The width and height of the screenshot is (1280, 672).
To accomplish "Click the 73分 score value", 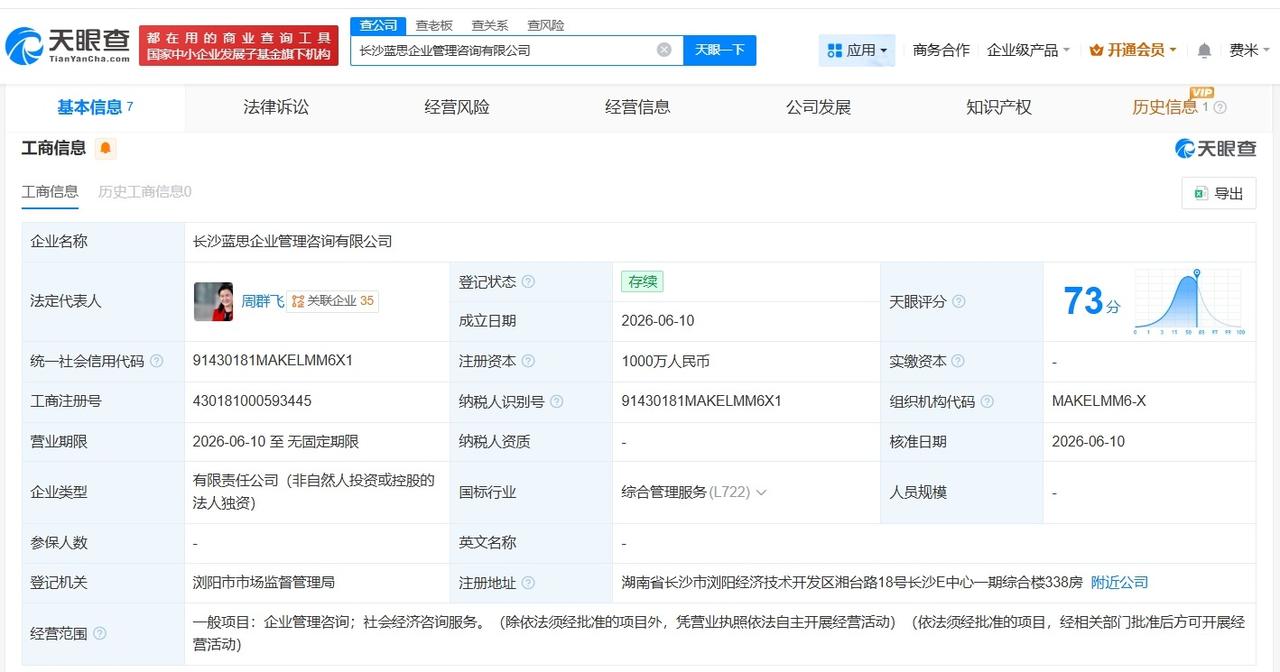I will (1091, 301).
